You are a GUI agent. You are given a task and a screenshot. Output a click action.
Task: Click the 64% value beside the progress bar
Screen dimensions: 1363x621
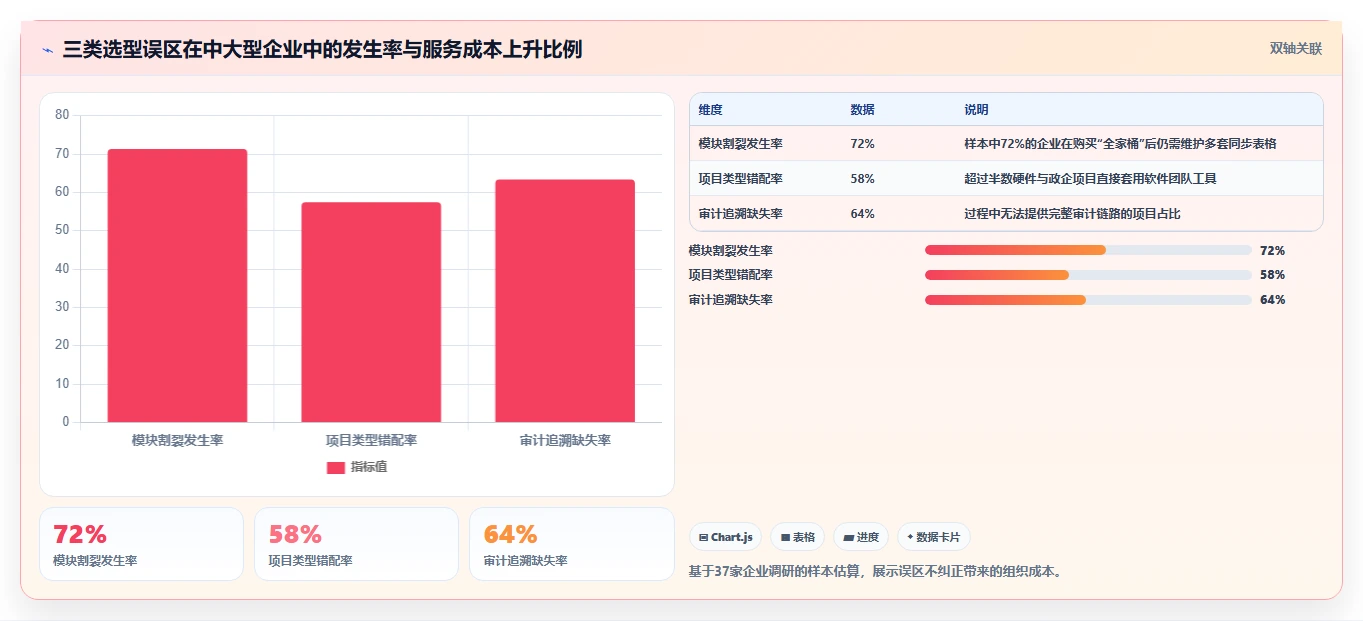pos(1272,300)
